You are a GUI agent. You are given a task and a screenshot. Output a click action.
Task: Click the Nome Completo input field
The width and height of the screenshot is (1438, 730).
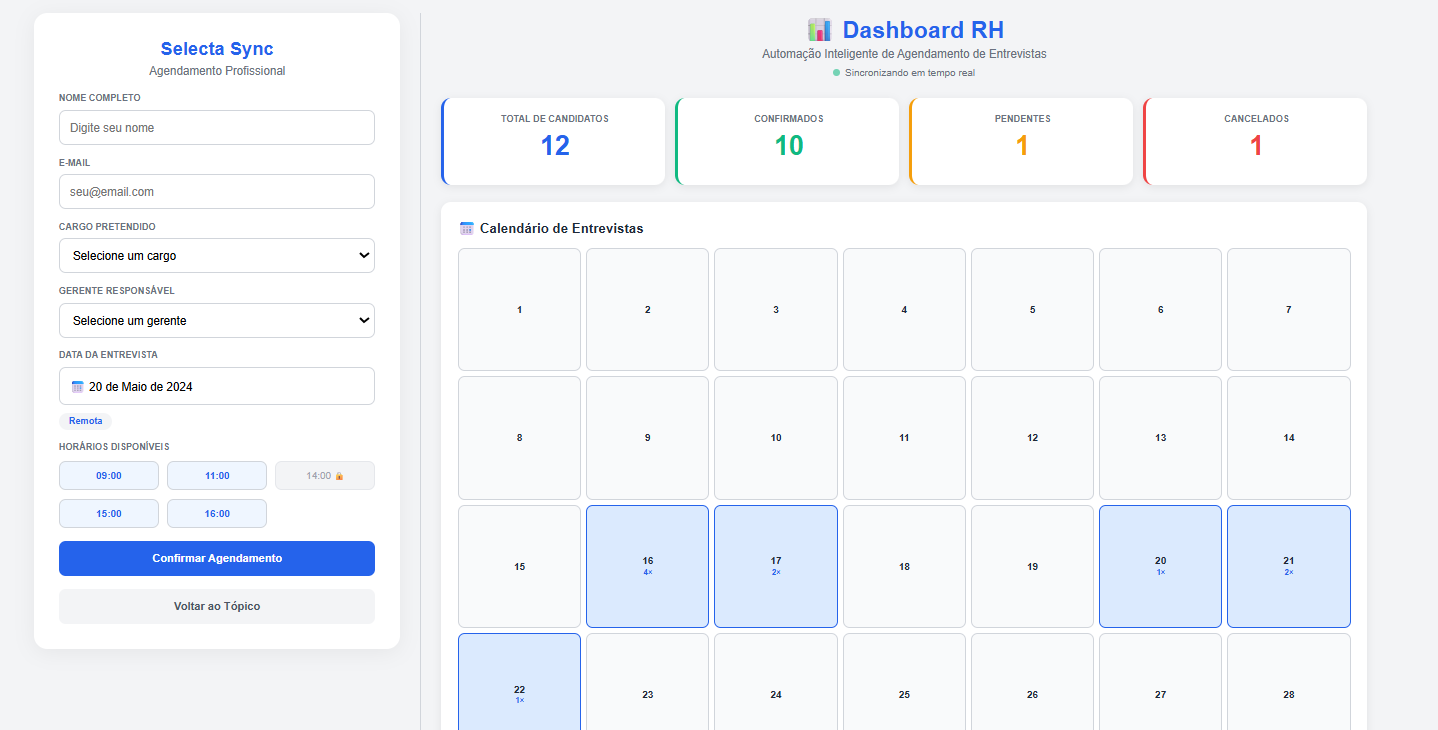(217, 128)
